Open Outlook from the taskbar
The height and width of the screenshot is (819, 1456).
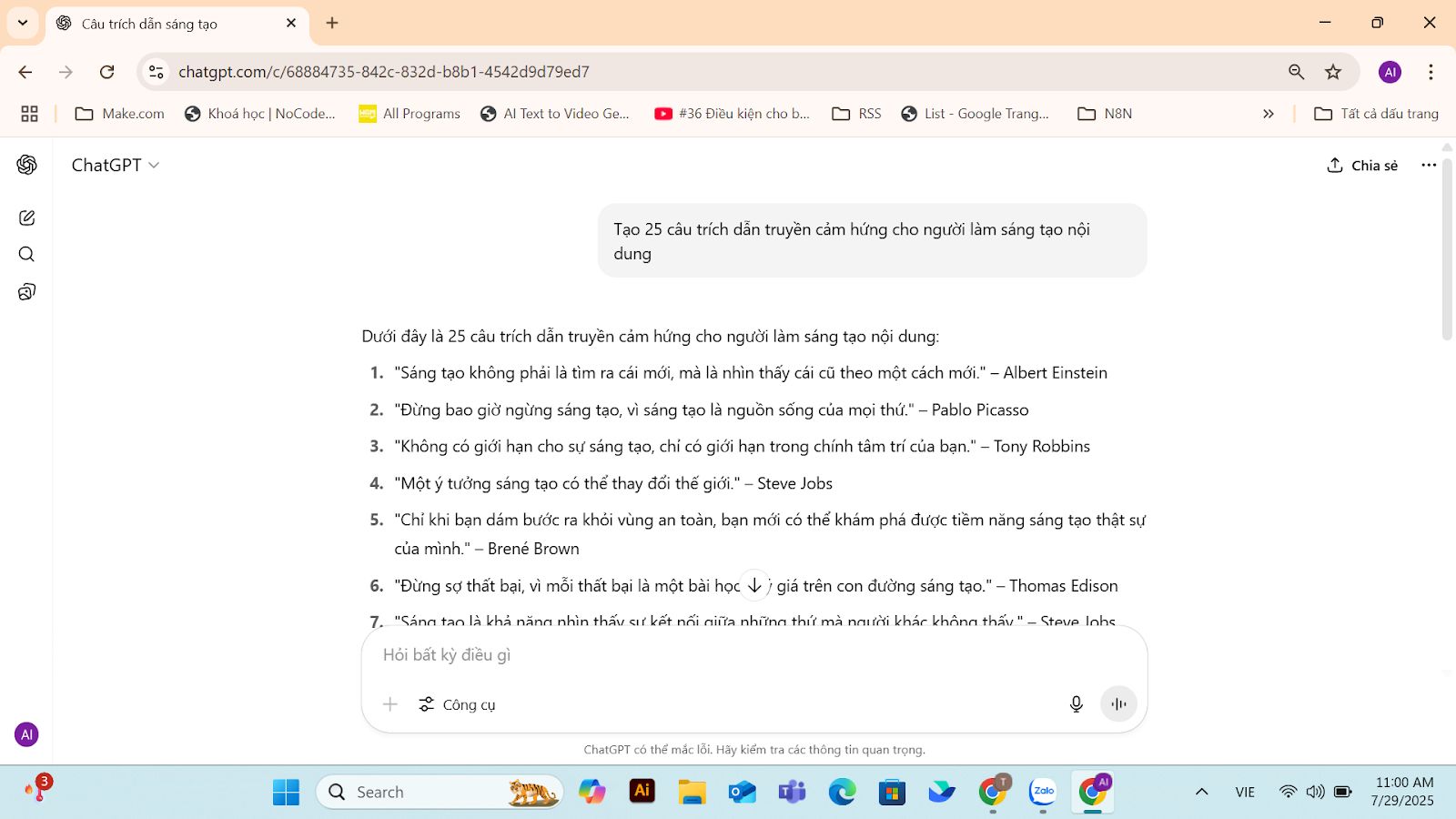pyautogui.click(x=742, y=792)
